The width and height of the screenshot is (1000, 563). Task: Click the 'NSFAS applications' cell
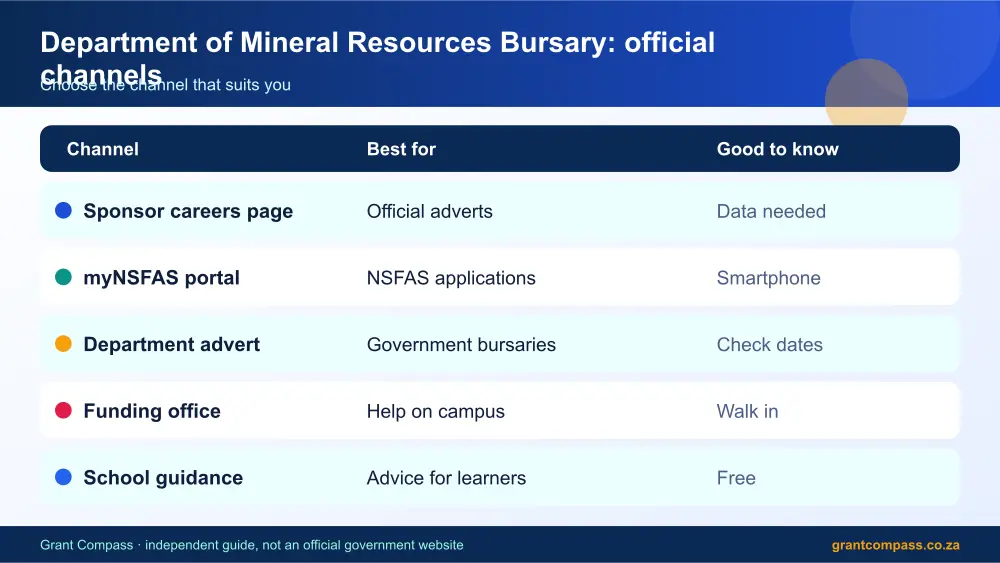point(451,278)
